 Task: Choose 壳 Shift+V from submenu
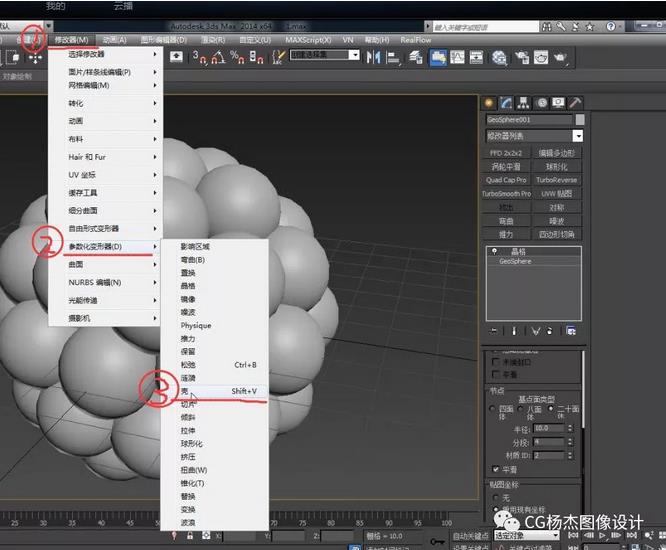[215, 391]
